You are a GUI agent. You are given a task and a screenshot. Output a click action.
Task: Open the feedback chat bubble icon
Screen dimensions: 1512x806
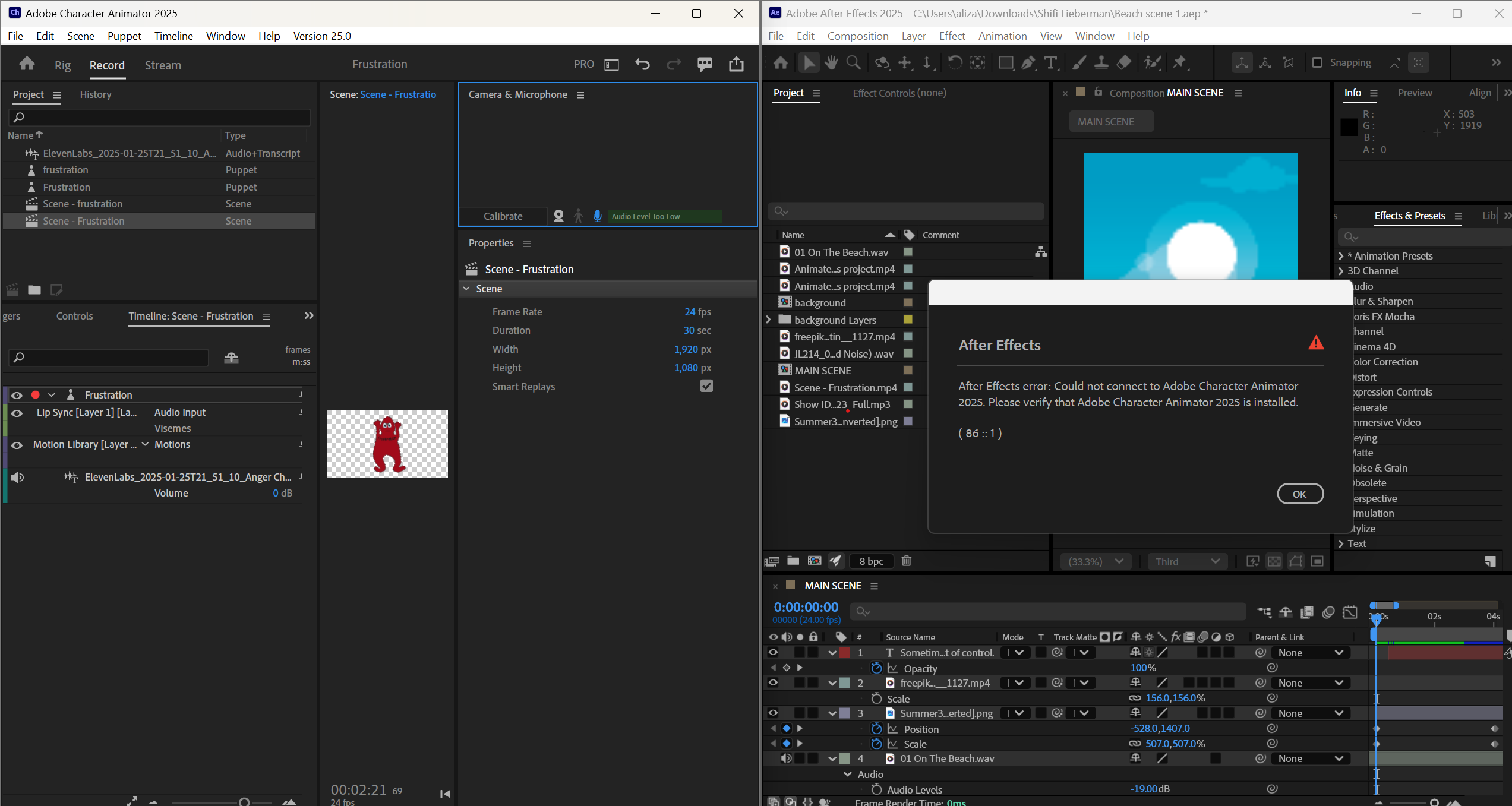tap(705, 64)
